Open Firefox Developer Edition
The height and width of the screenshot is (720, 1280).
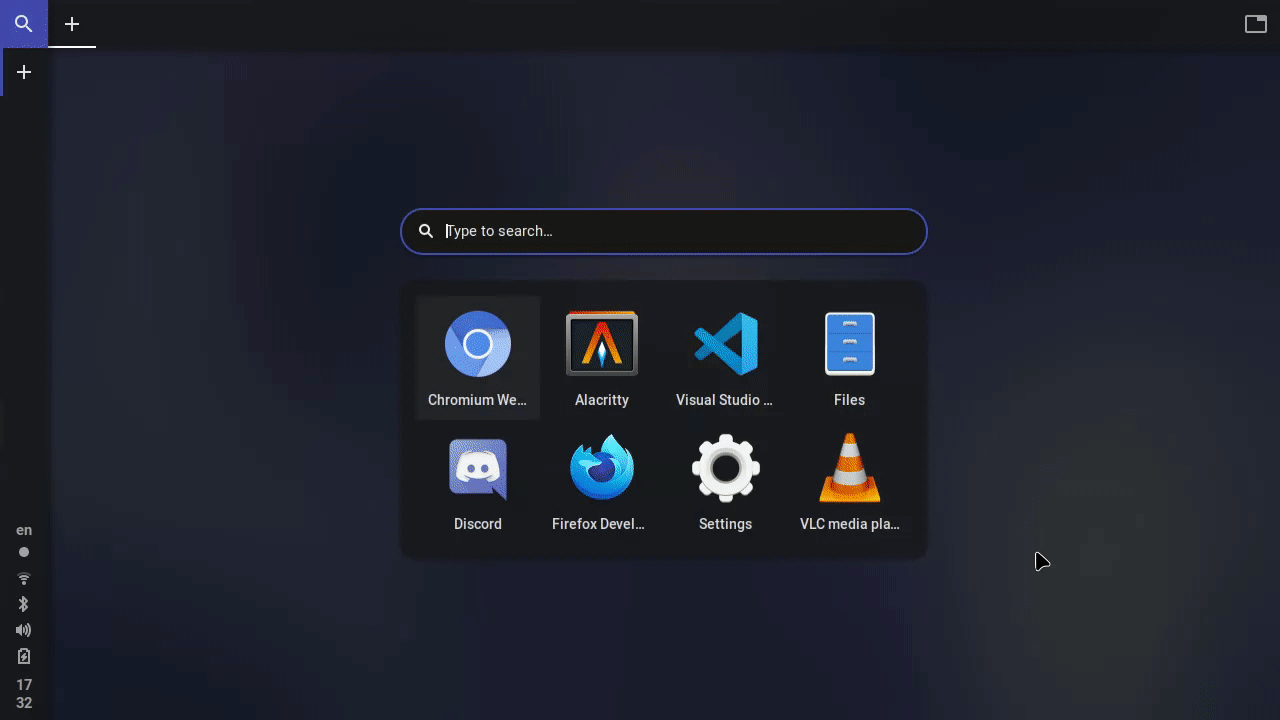pyautogui.click(x=602, y=482)
